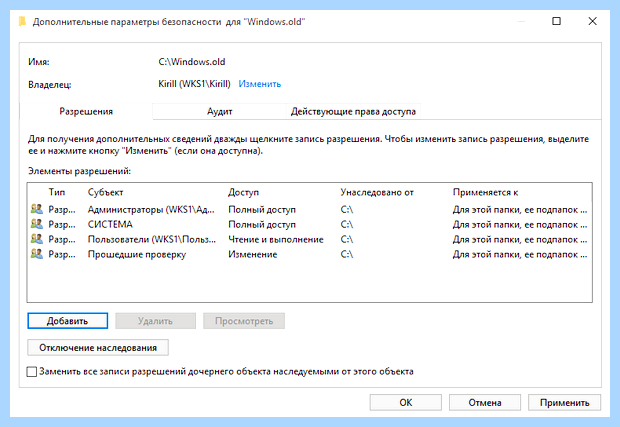620x427 pixels.
Task: Click 'Полный доступ' in the СИСТЕМА row
Action: point(262,225)
